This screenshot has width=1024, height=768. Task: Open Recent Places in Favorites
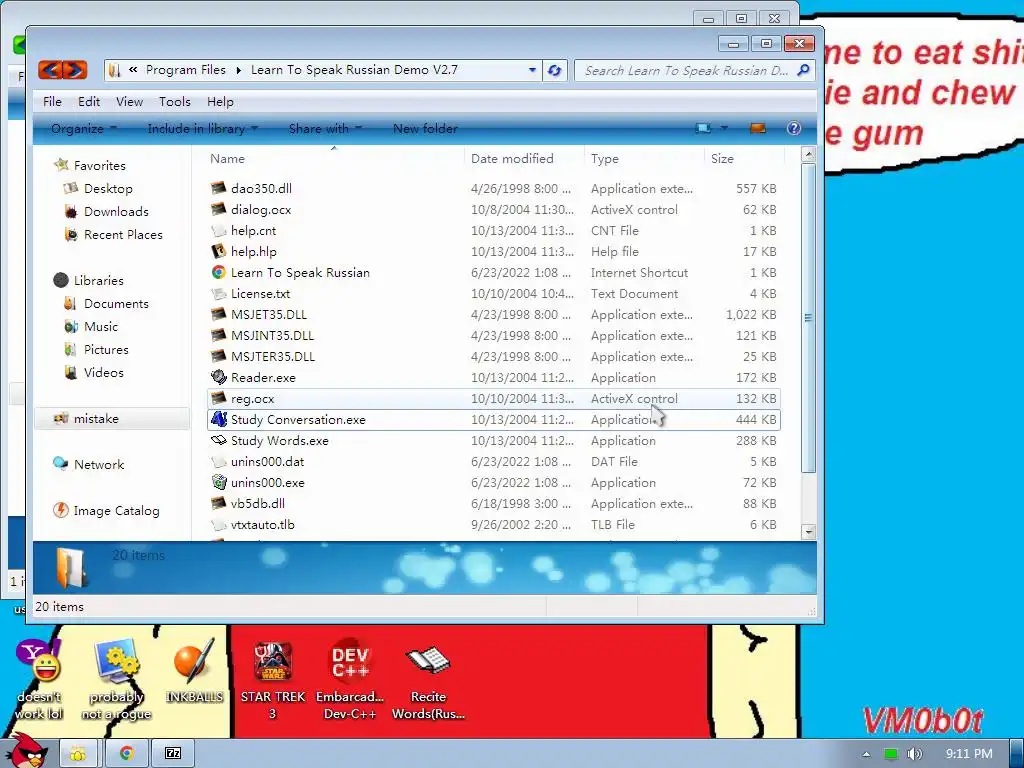coord(123,234)
